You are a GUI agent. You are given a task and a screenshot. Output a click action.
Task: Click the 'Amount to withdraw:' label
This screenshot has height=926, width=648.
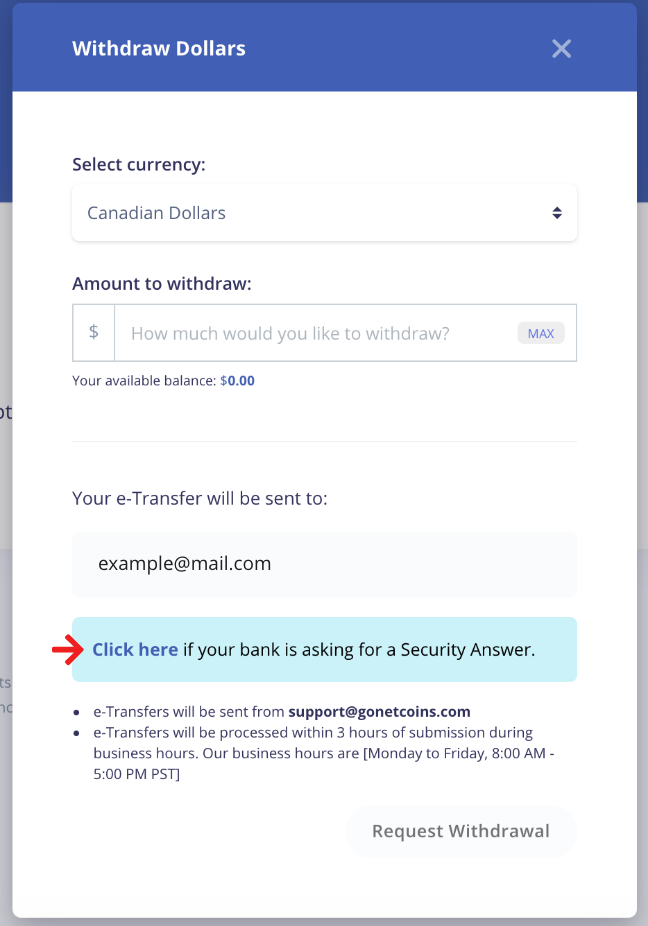click(x=162, y=284)
